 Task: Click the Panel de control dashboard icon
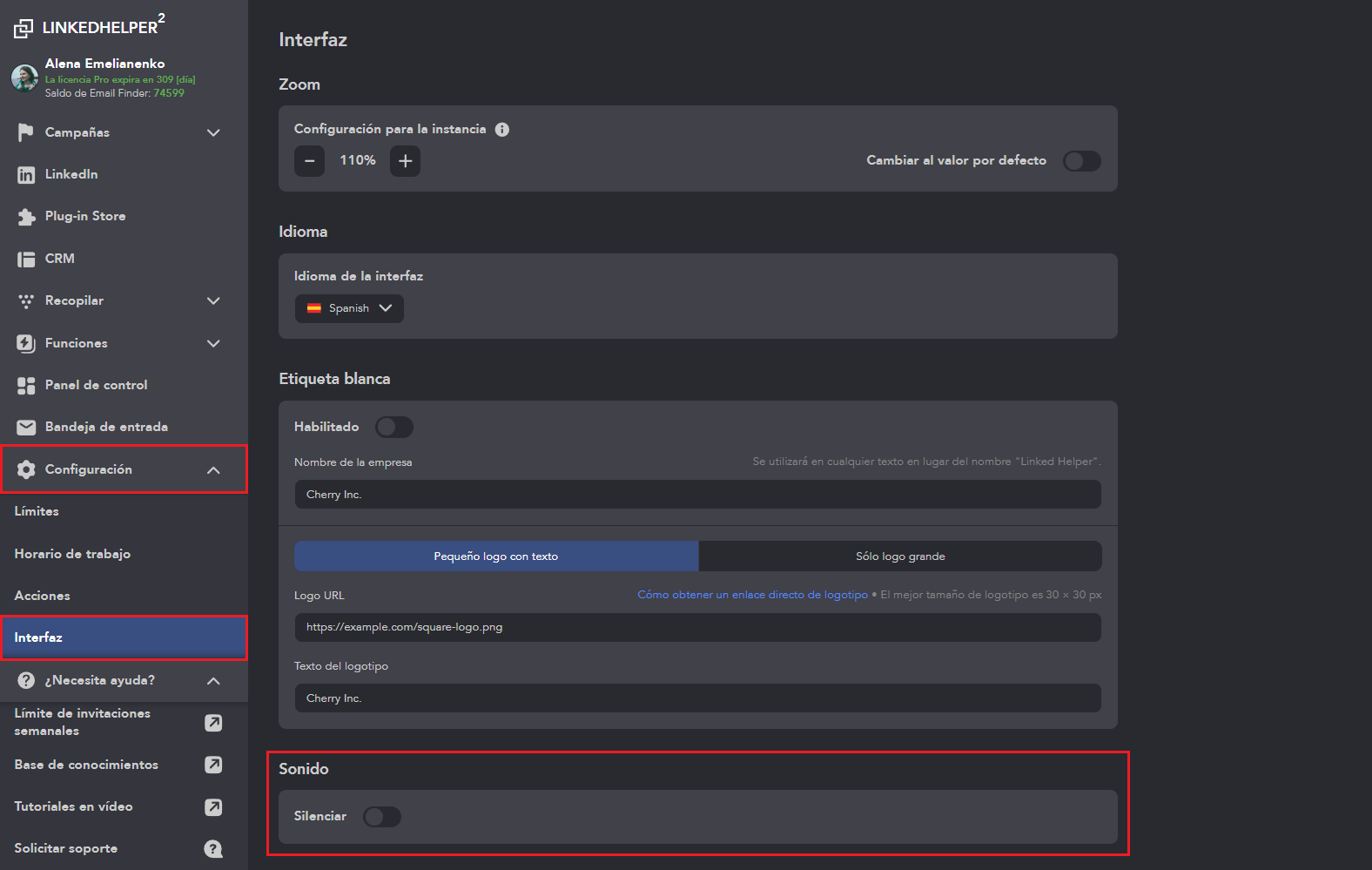(26, 385)
